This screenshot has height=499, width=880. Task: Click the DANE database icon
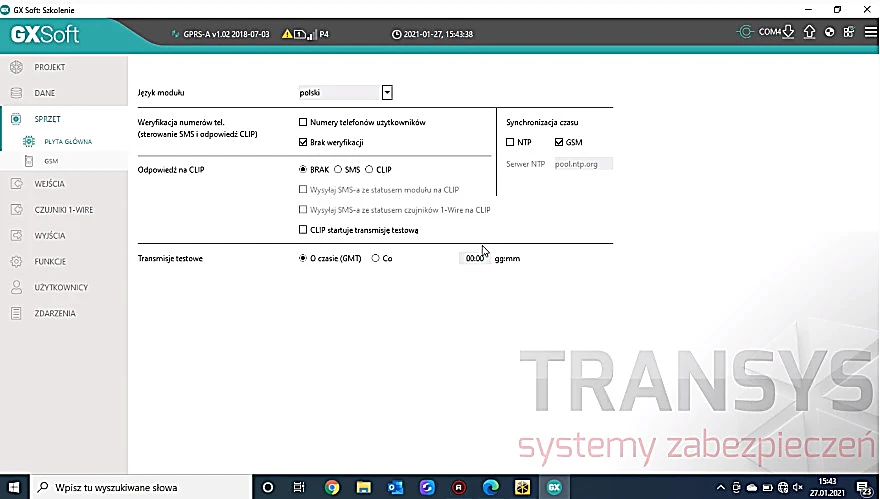(x=16, y=93)
